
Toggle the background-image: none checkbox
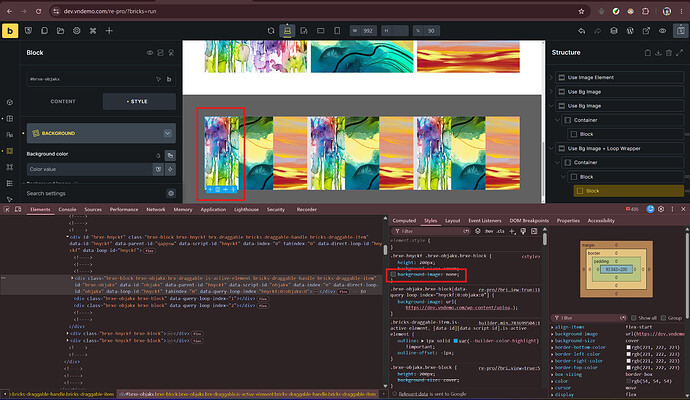pyautogui.click(x=393, y=275)
